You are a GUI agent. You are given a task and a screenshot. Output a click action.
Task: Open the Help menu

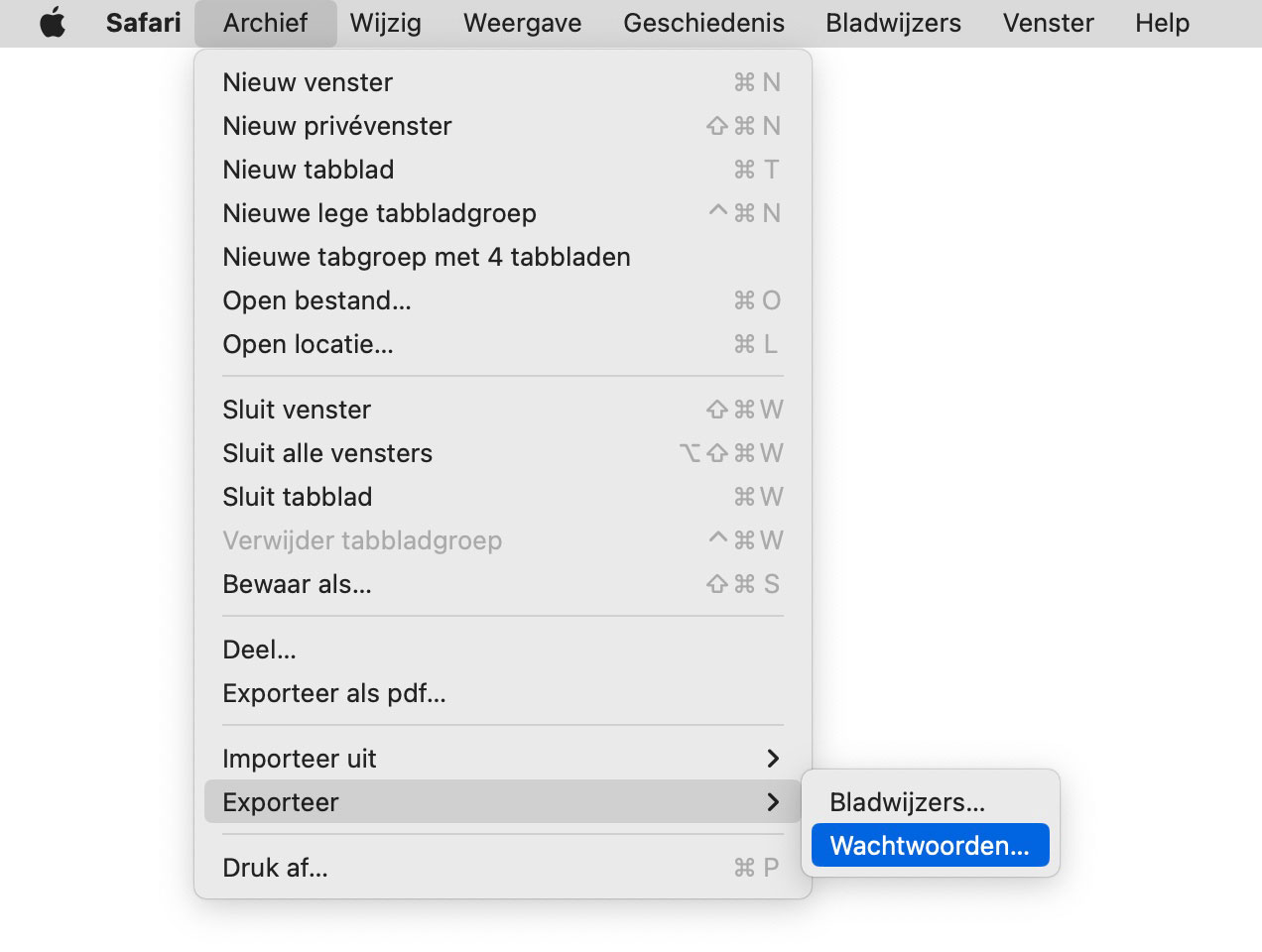1162,23
